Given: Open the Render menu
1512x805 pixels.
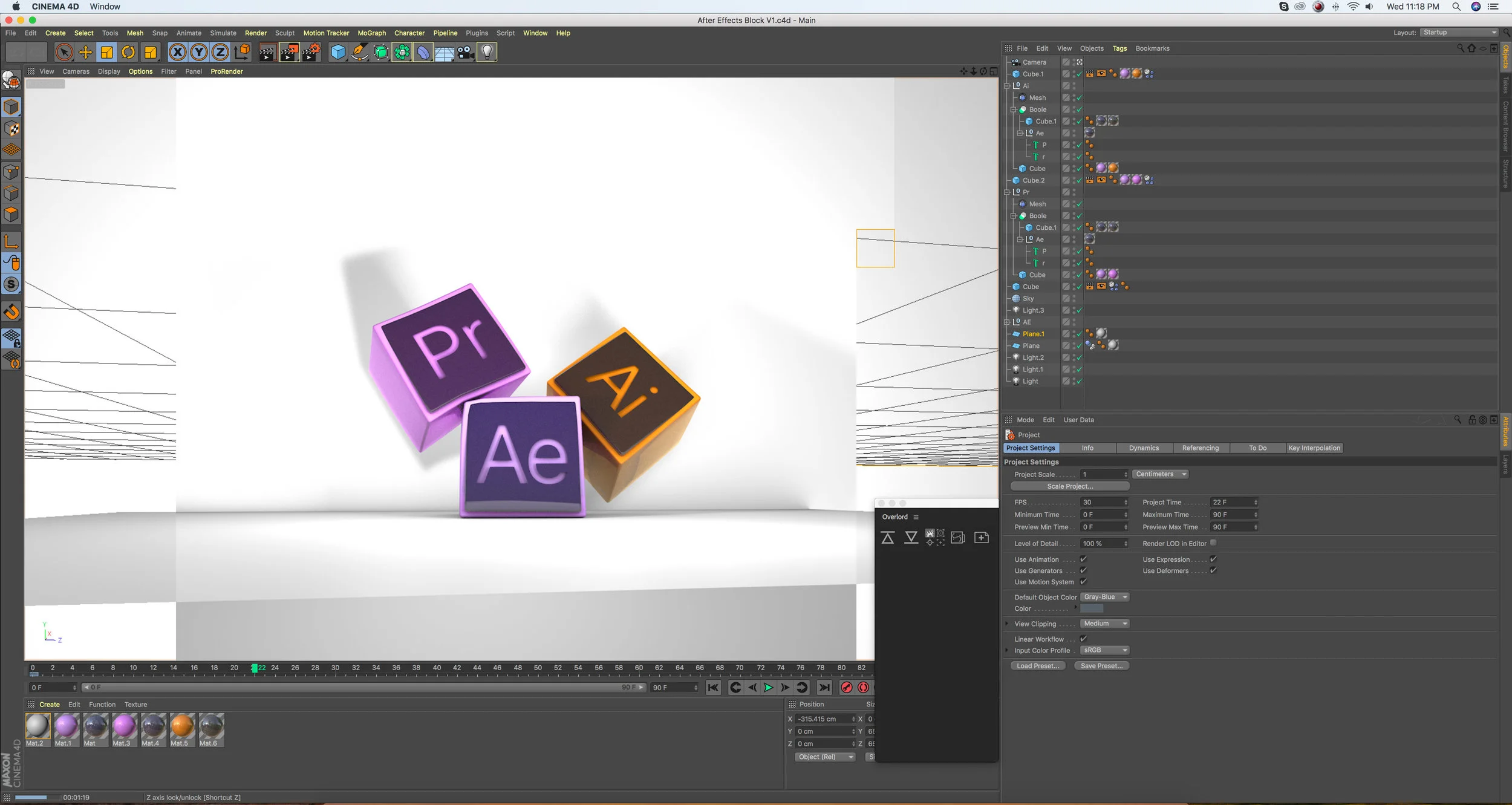Looking at the screenshot, I should (255, 33).
